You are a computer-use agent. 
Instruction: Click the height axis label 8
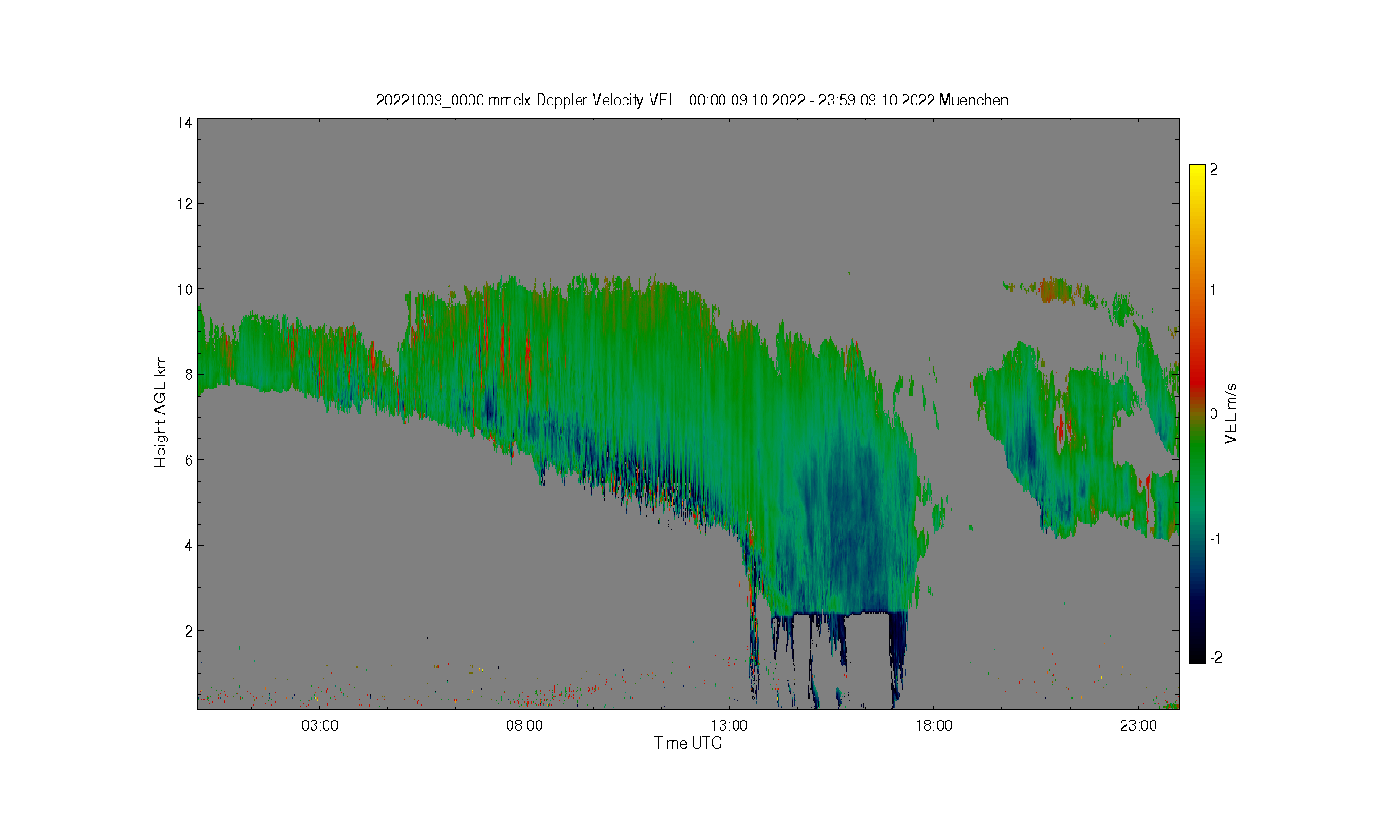tap(189, 374)
